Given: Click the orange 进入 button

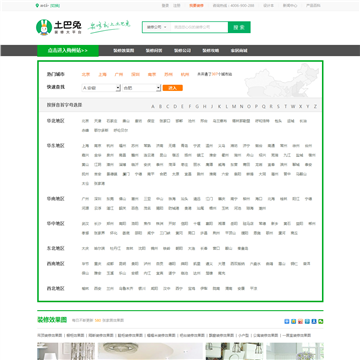Looking at the screenshot, I should pos(173,88).
